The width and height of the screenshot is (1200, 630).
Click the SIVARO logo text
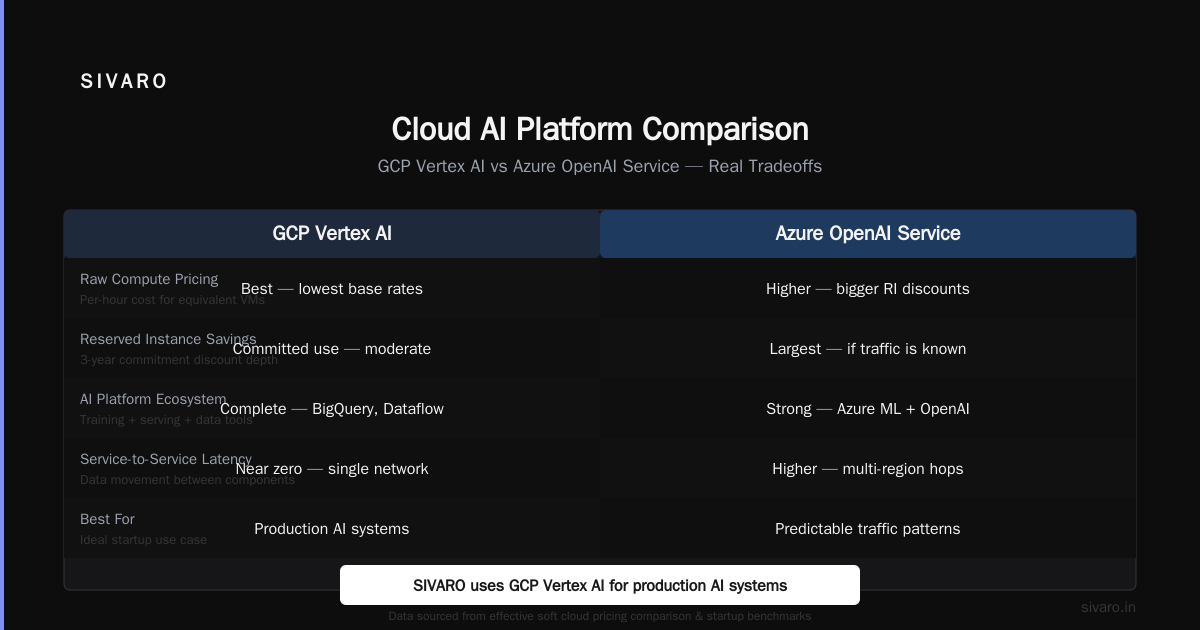click(x=124, y=82)
